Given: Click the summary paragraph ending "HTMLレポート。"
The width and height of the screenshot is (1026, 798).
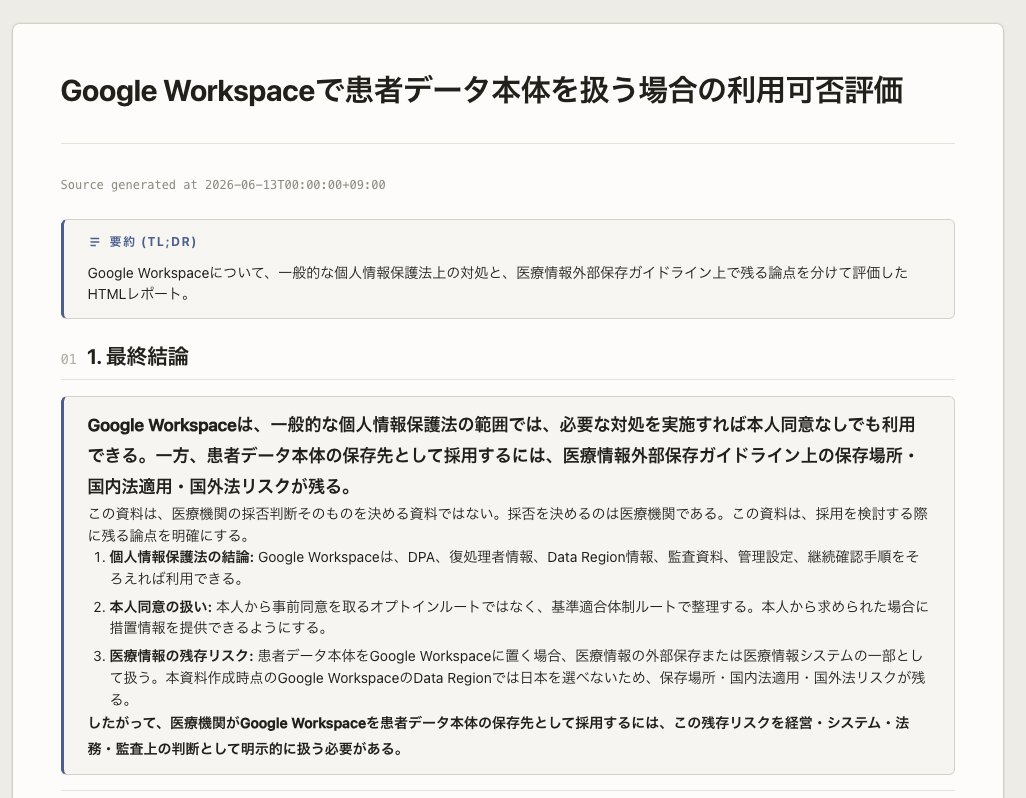Looking at the screenshot, I should (x=497, y=283).
